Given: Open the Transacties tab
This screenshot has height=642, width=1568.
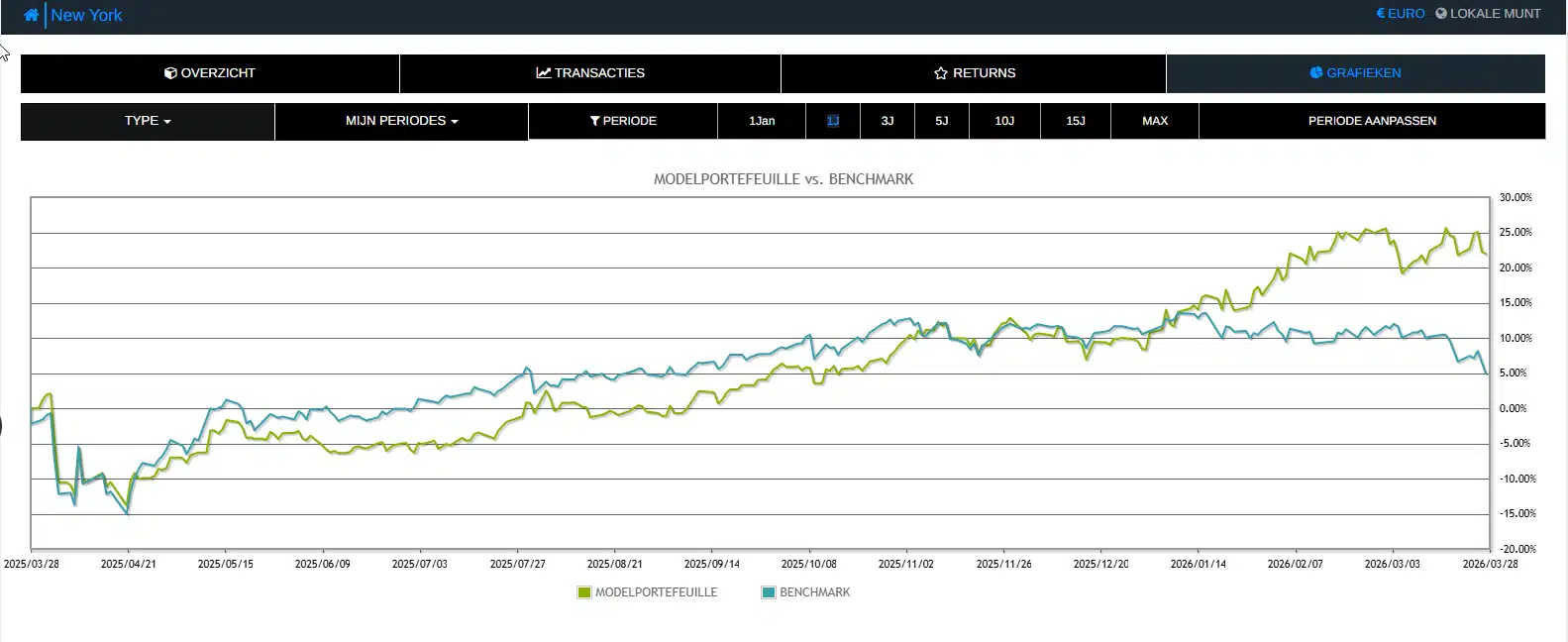Looking at the screenshot, I should click(x=590, y=73).
